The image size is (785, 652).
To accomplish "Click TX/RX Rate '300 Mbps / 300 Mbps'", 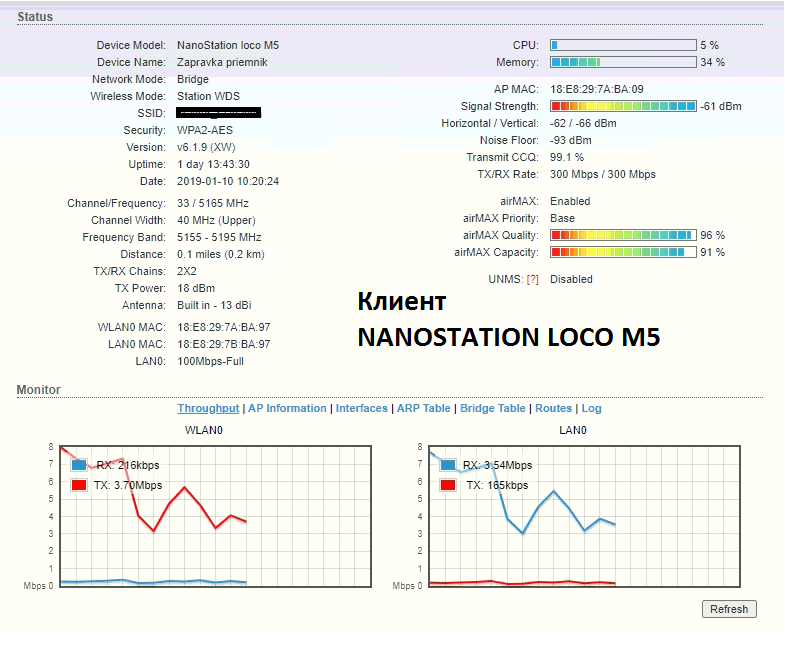I will [603, 174].
